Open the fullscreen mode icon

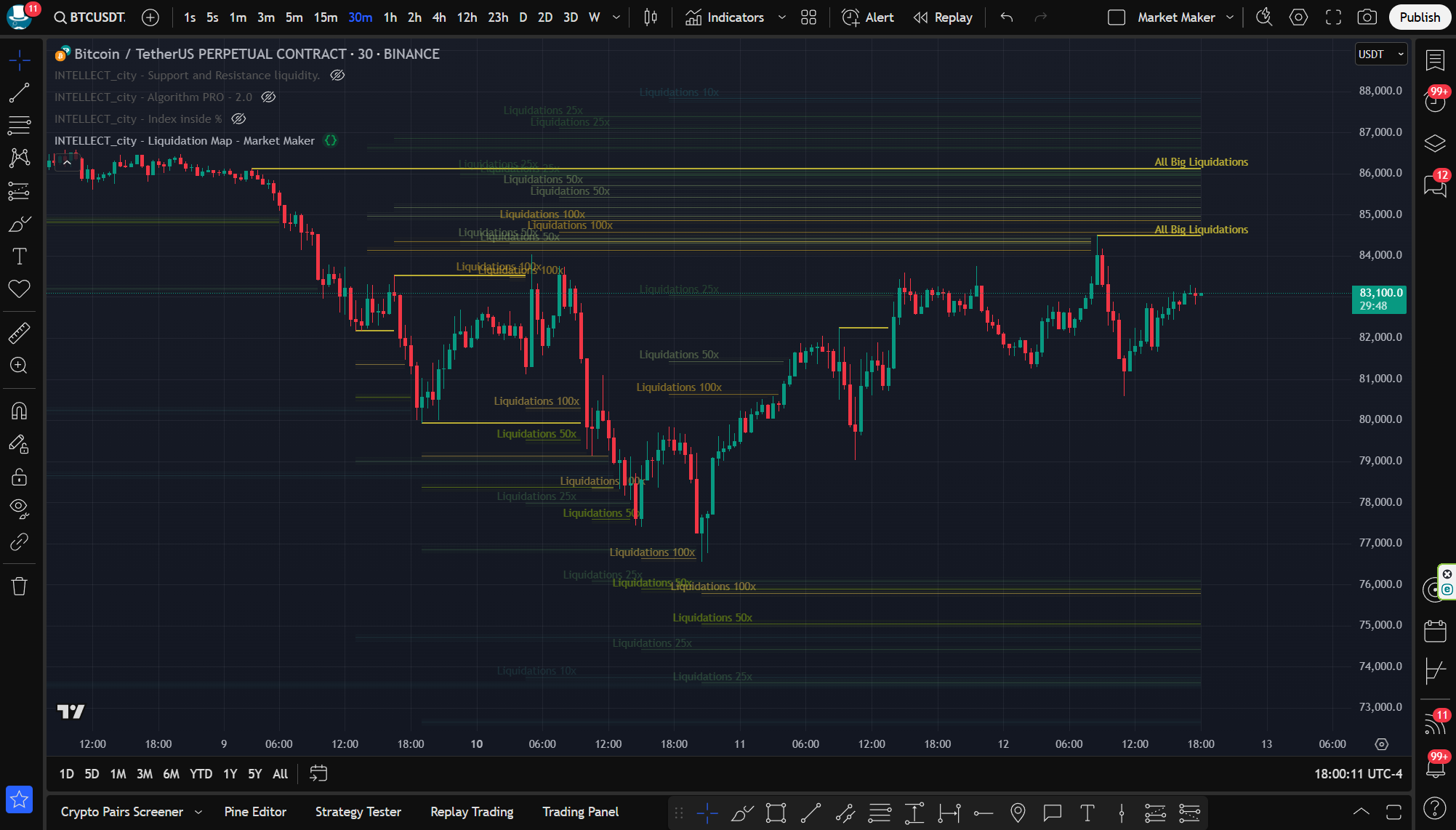pyautogui.click(x=1333, y=17)
